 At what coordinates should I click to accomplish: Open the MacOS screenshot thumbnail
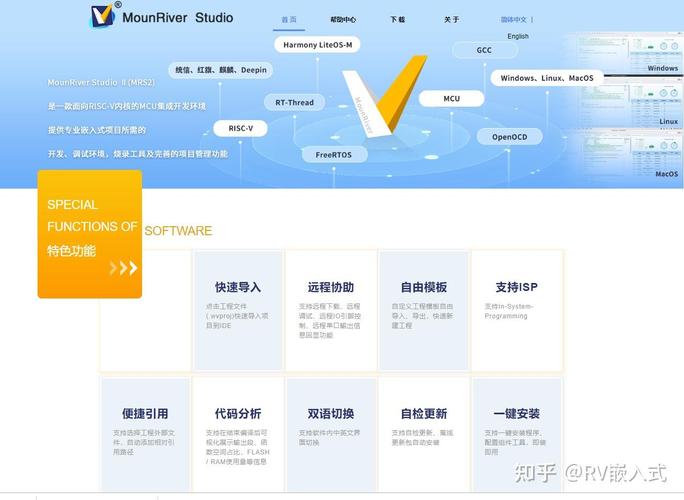(x=630, y=155)
